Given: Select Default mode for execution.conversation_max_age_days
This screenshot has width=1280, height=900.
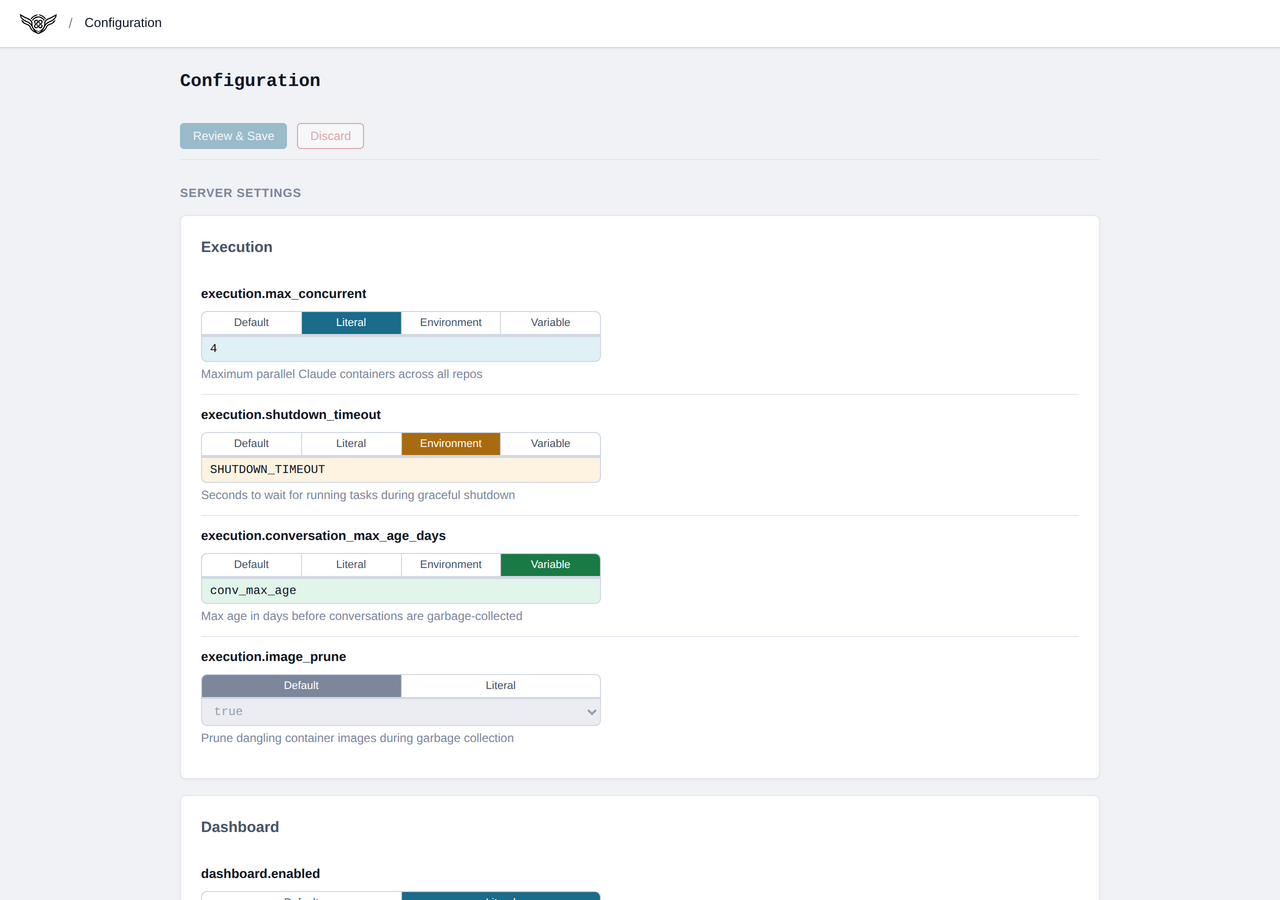Looking at the screenshot, I should 250,564.
